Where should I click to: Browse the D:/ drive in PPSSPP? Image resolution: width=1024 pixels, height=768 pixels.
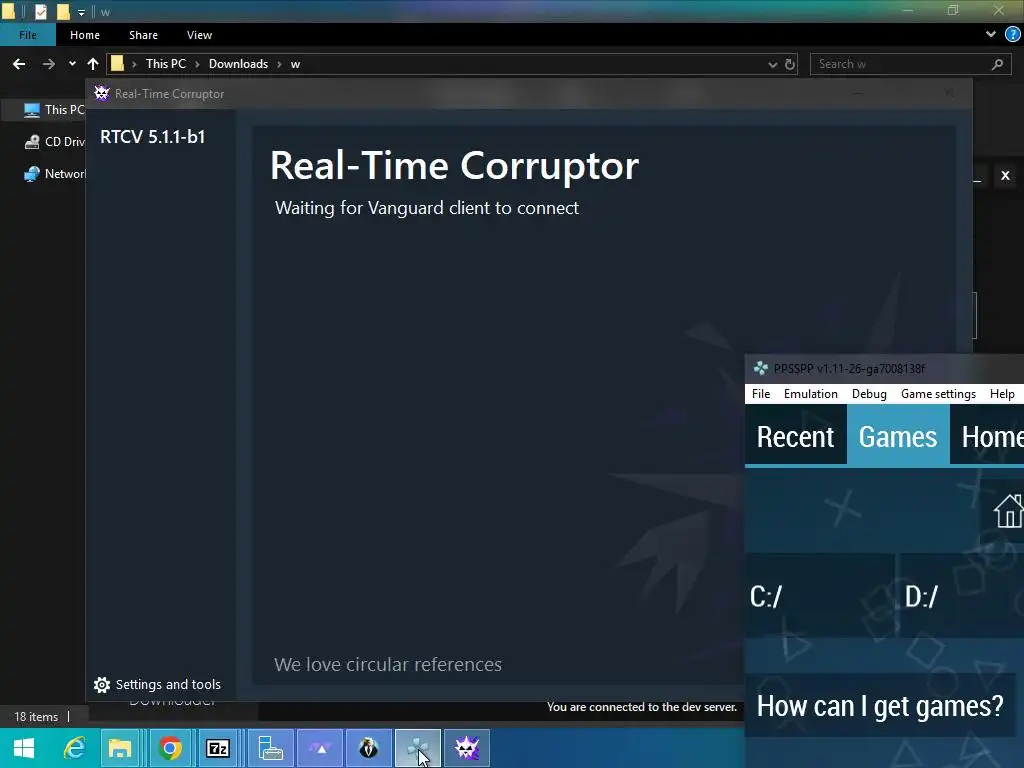(961, 596)
